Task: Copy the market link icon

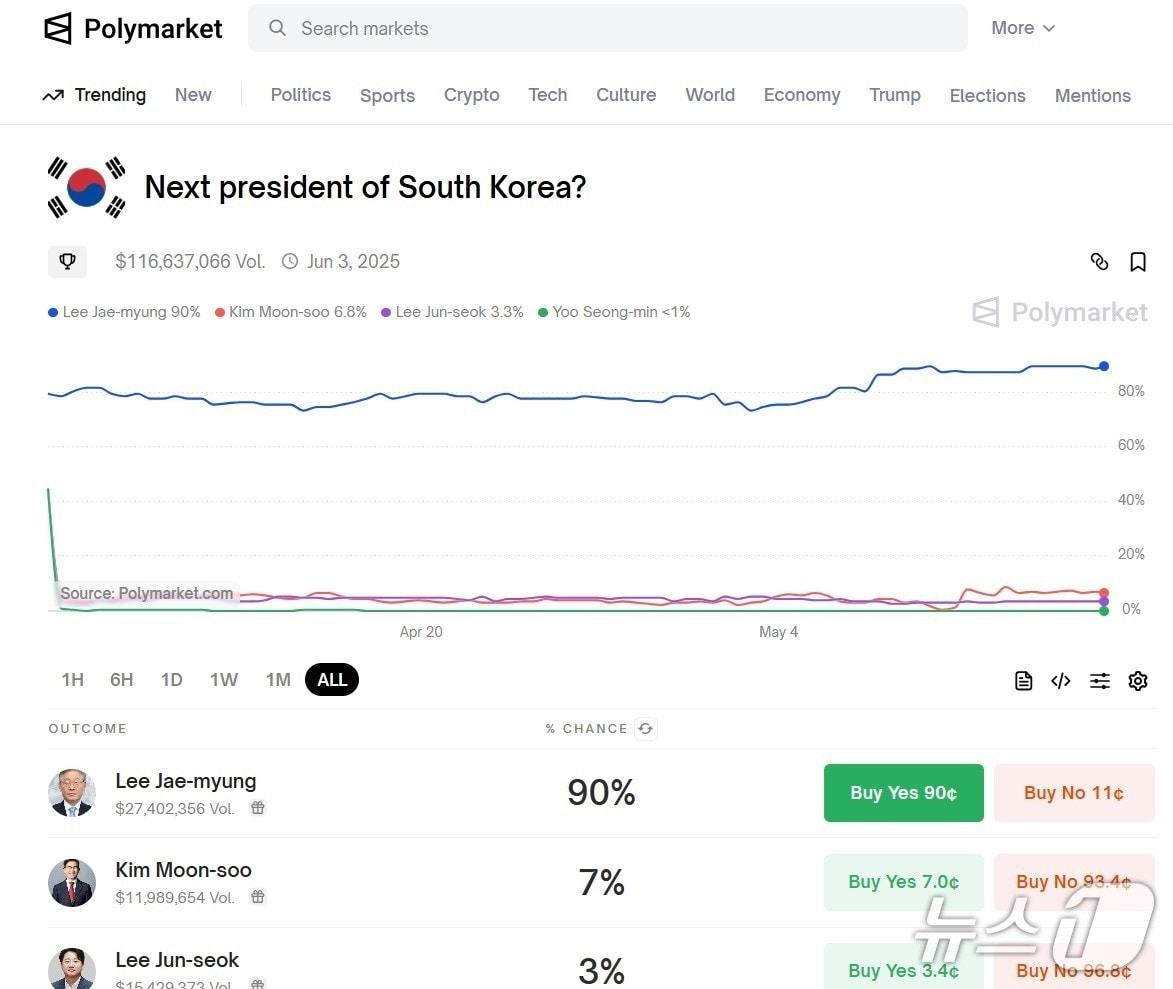Action: [1099, 262]
